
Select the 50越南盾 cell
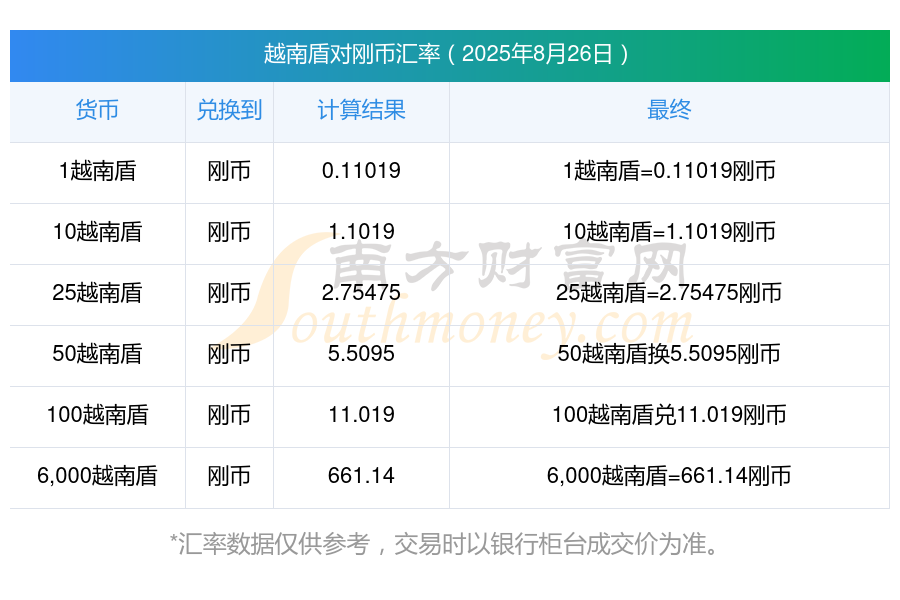tap(97, 354)
